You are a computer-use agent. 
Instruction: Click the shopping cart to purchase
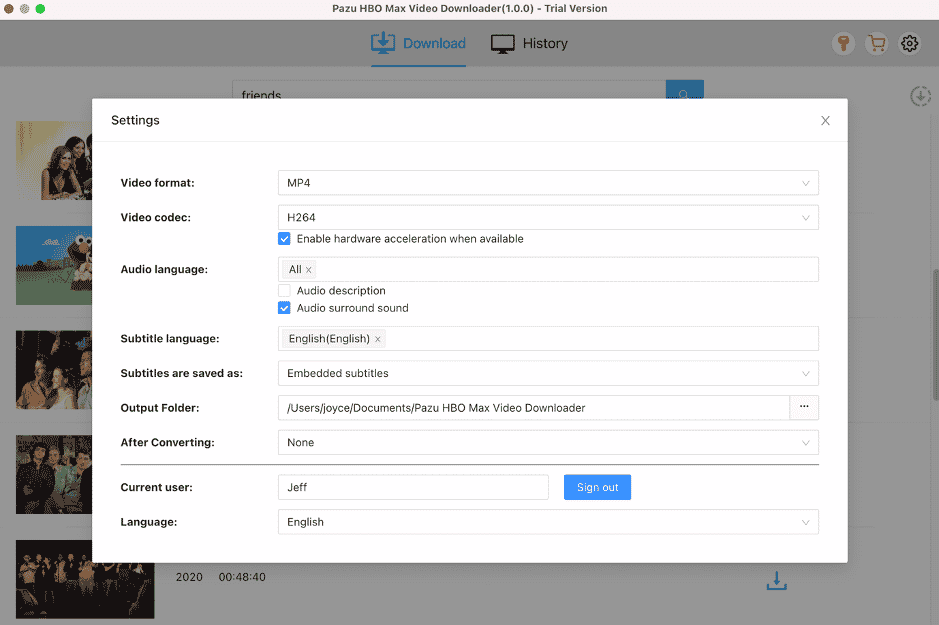[x=876, y=43]
